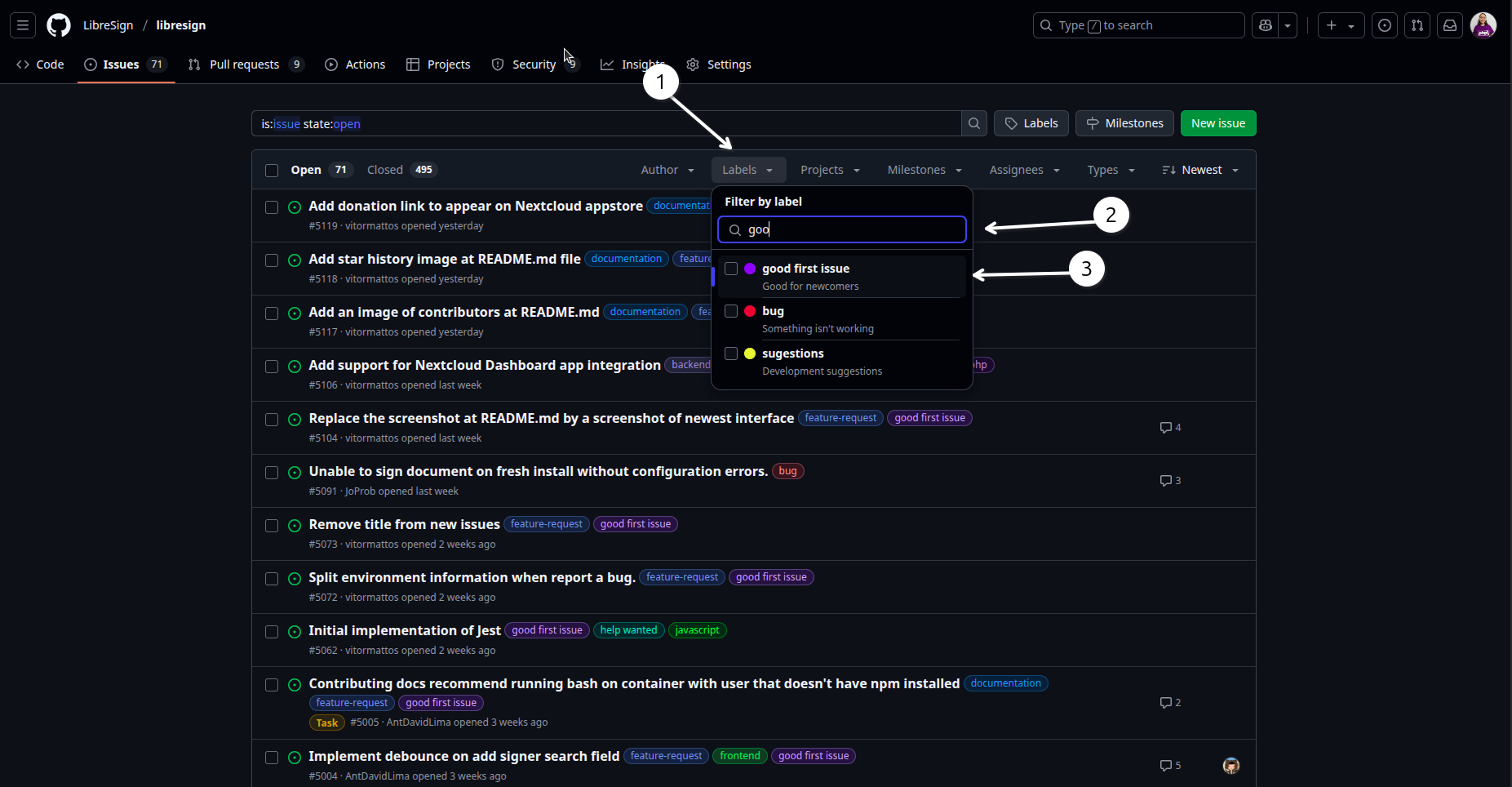1512x787 pixels.
Task: Switch to the Settings tab
Action: 719,64
